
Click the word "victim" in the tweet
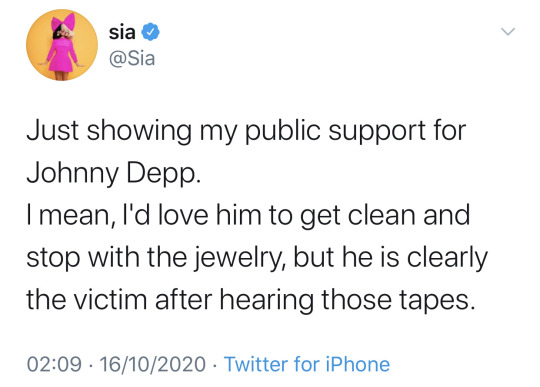[111, 300]
